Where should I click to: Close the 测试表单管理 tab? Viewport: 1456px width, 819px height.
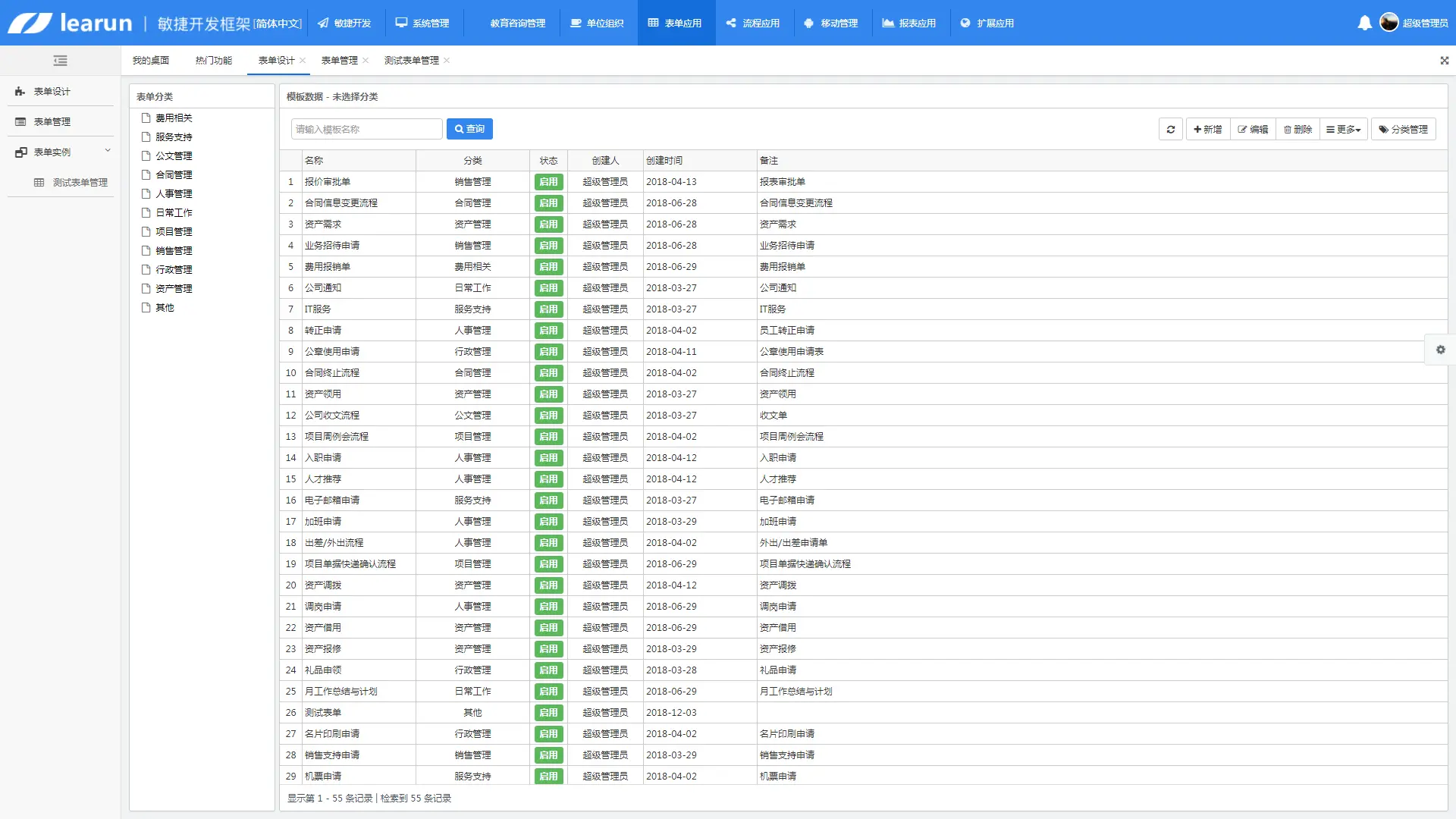pos(447,61)
